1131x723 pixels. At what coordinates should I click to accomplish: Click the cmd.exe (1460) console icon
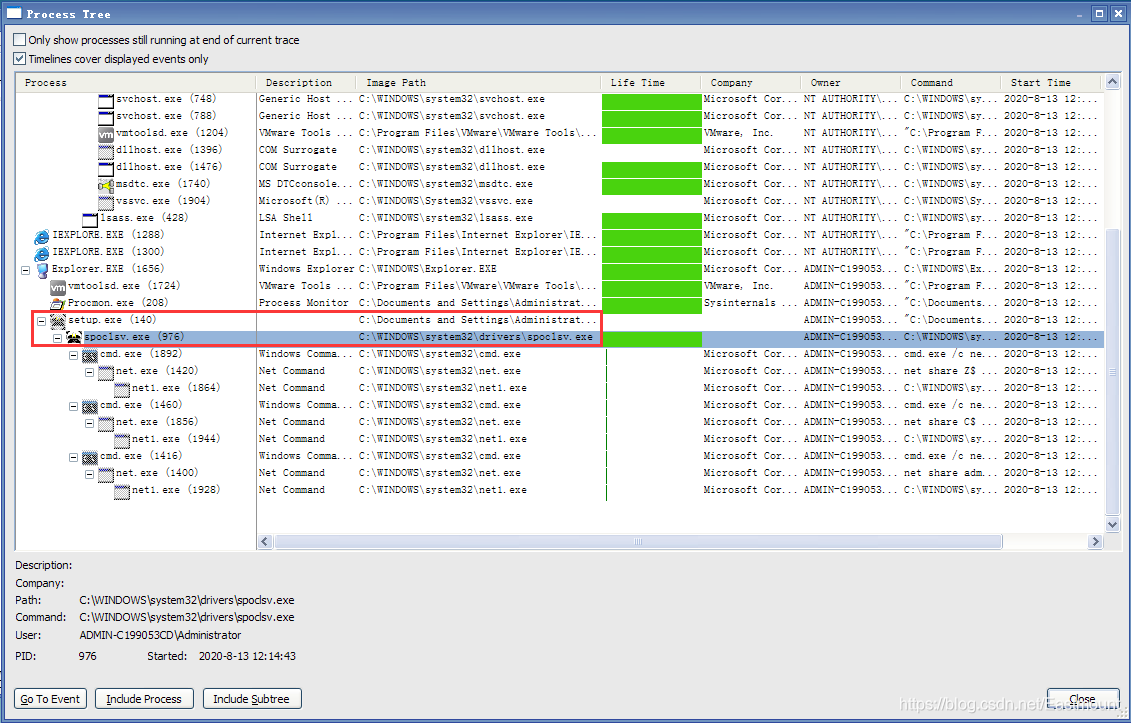tap(89, 406)
